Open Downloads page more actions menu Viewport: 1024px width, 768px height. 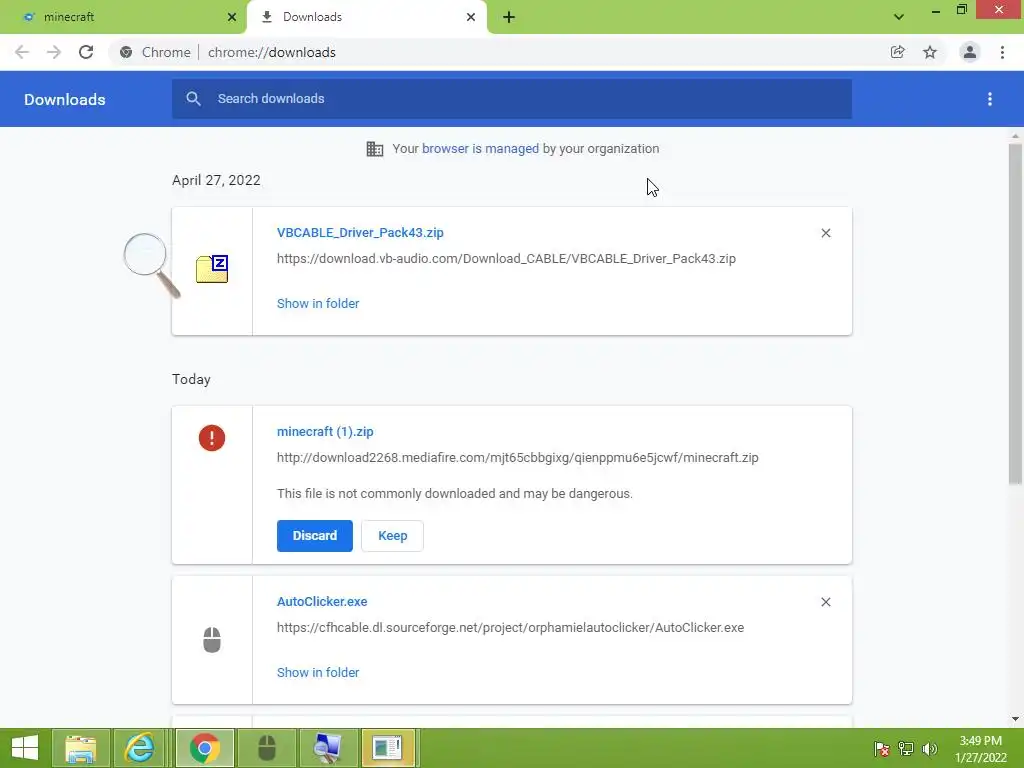click(990, 99)
